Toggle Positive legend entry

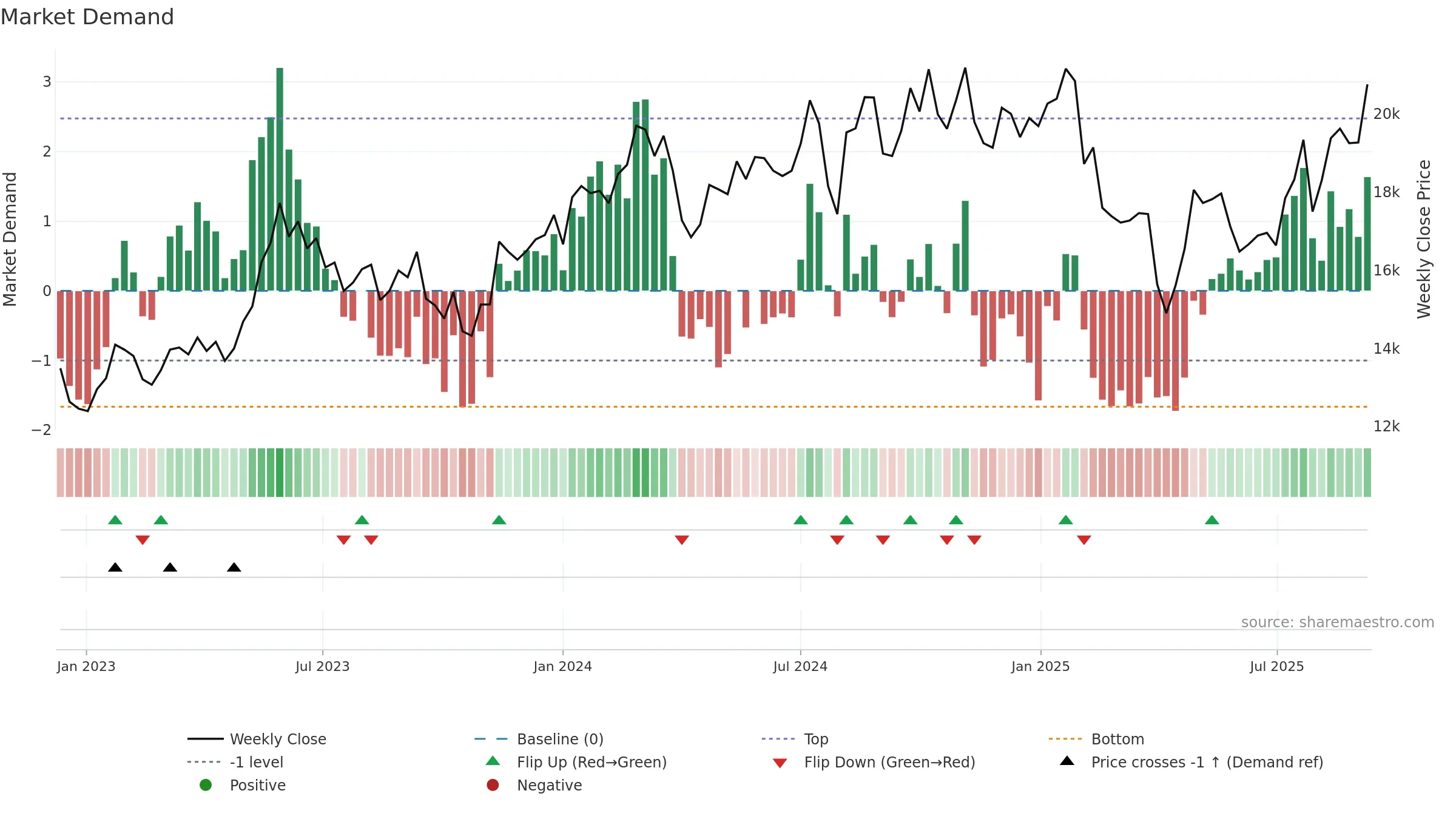pyautogui.click(x=243, y=785)
